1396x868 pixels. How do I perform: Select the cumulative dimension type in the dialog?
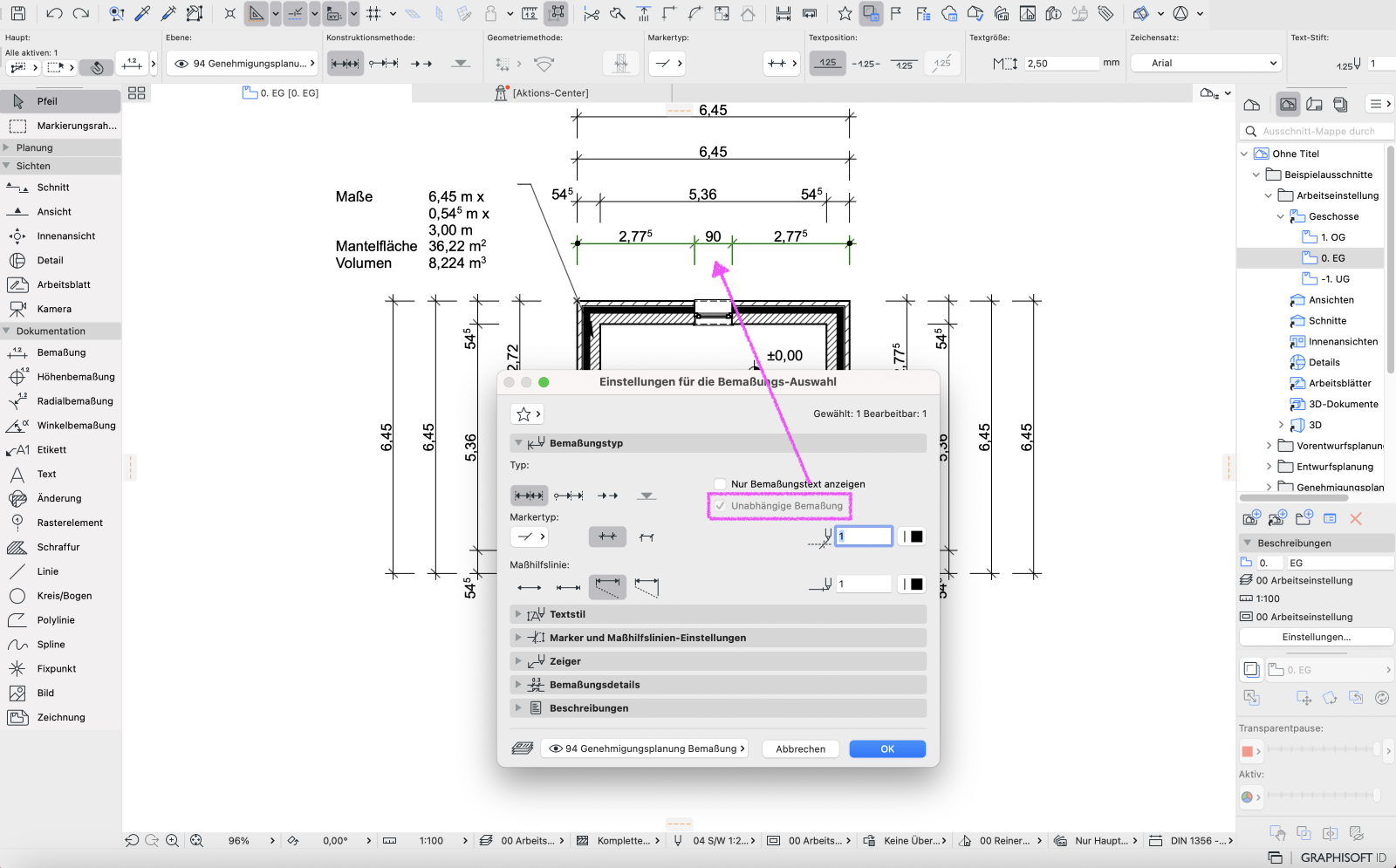click(x=568, y=496)
